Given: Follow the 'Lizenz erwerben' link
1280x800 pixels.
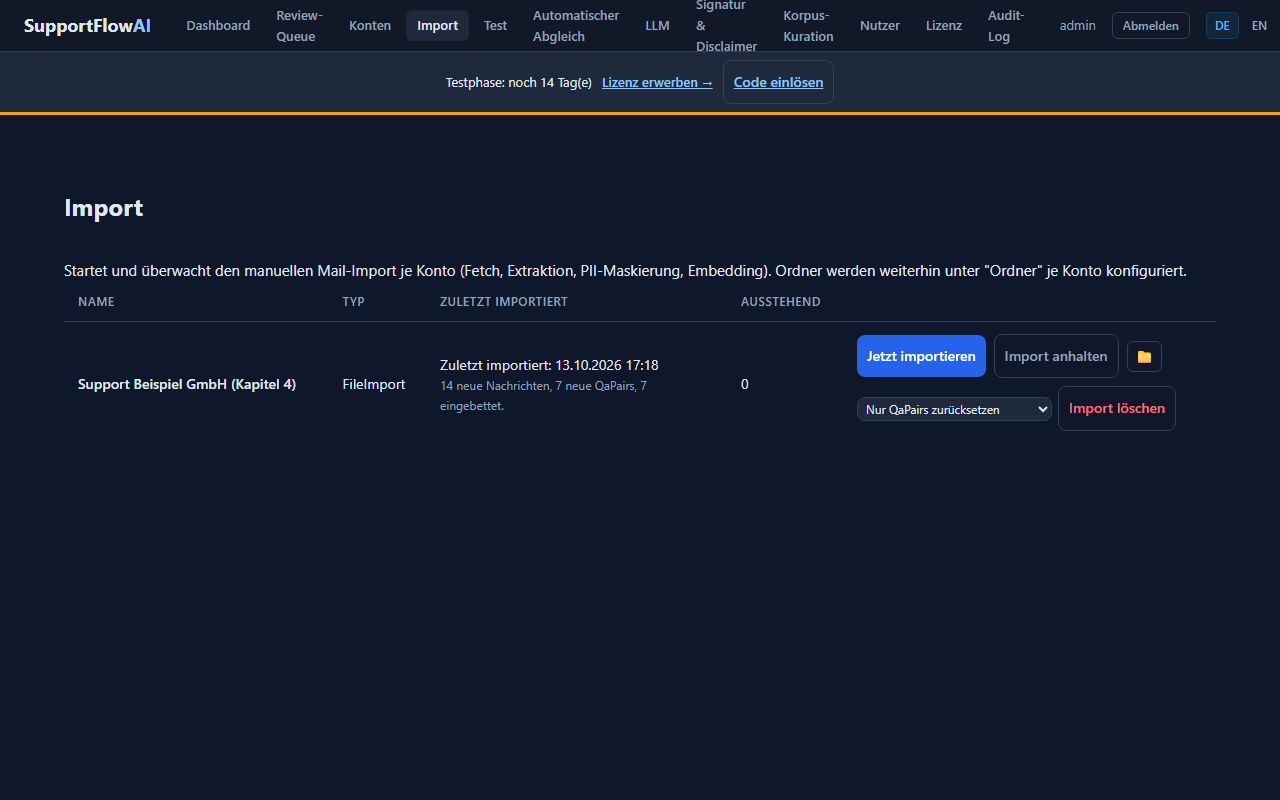Looking at the screenshot, I should 657,82.
